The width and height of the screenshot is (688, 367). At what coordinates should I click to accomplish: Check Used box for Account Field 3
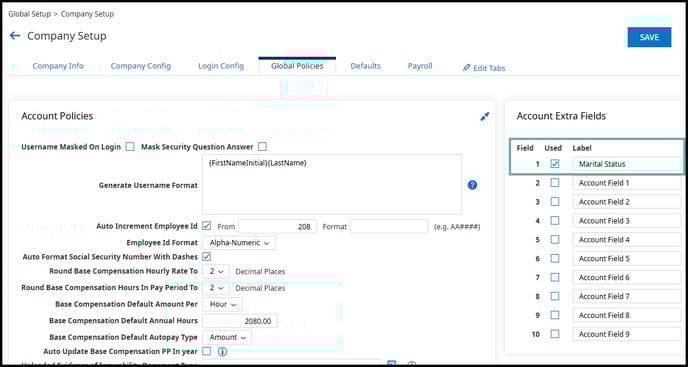555,220
